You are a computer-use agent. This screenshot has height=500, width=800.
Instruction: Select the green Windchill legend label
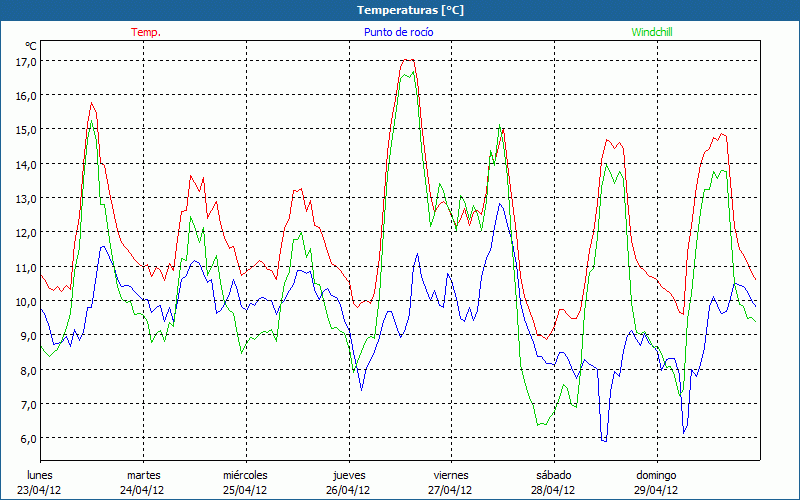click(653, 32)
